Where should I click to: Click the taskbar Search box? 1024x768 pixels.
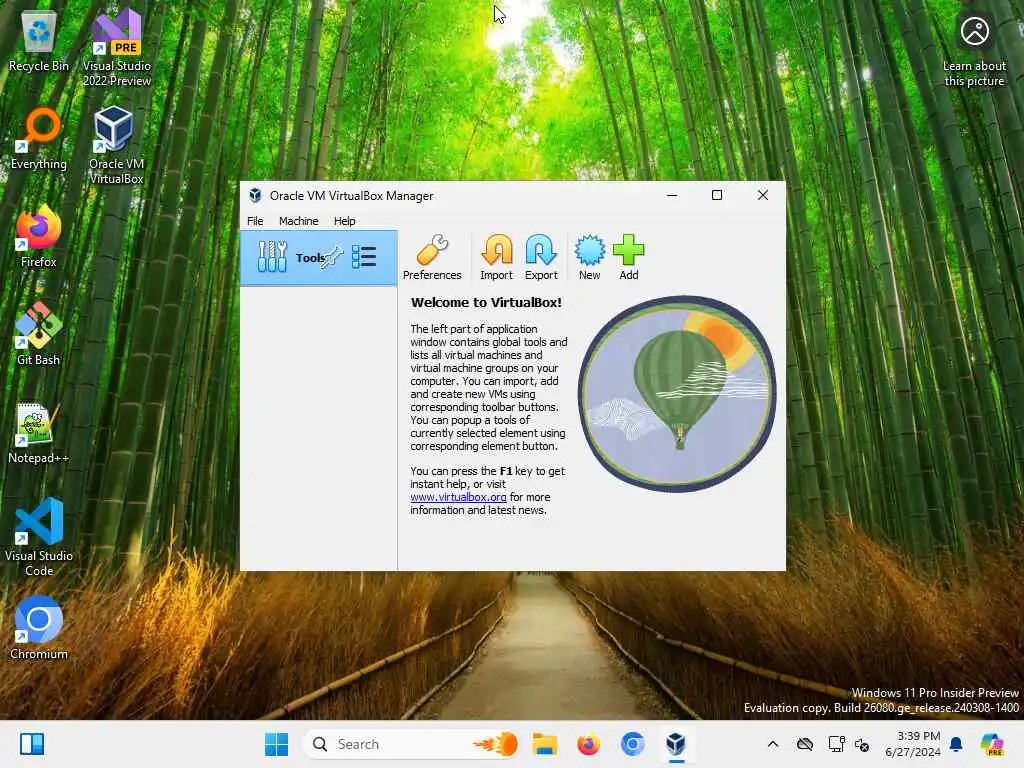pos(413,744)
